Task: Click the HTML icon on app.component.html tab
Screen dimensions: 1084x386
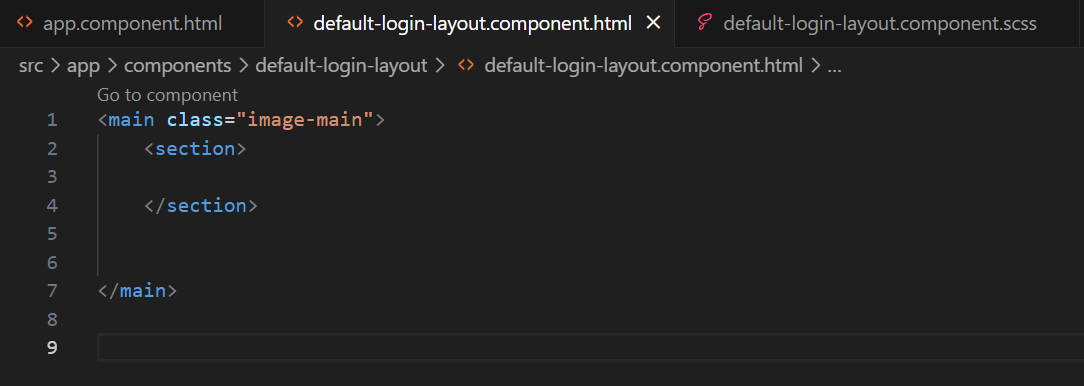Action: point(24,23)
